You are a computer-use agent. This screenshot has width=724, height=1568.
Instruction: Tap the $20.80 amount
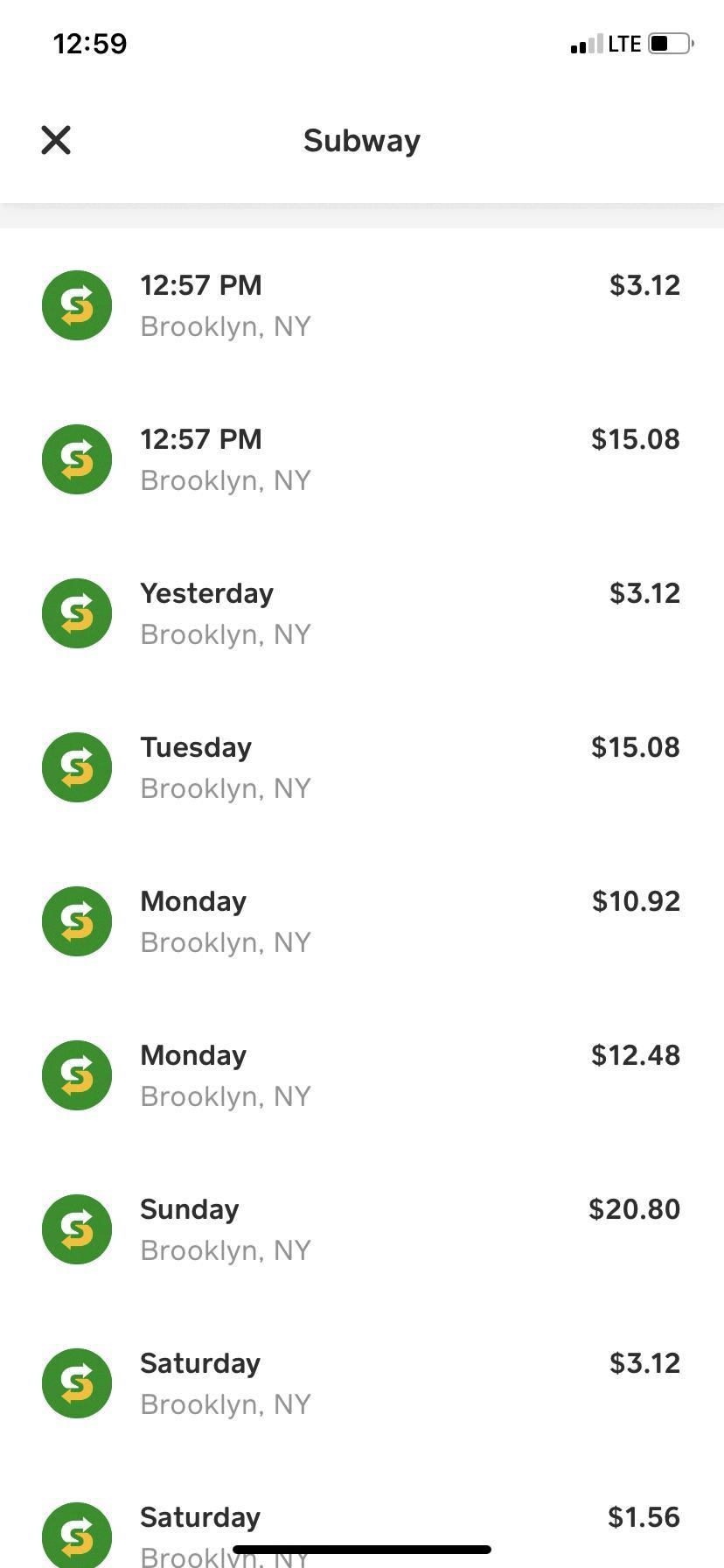pyautogui.click(x=634, y=1209)
